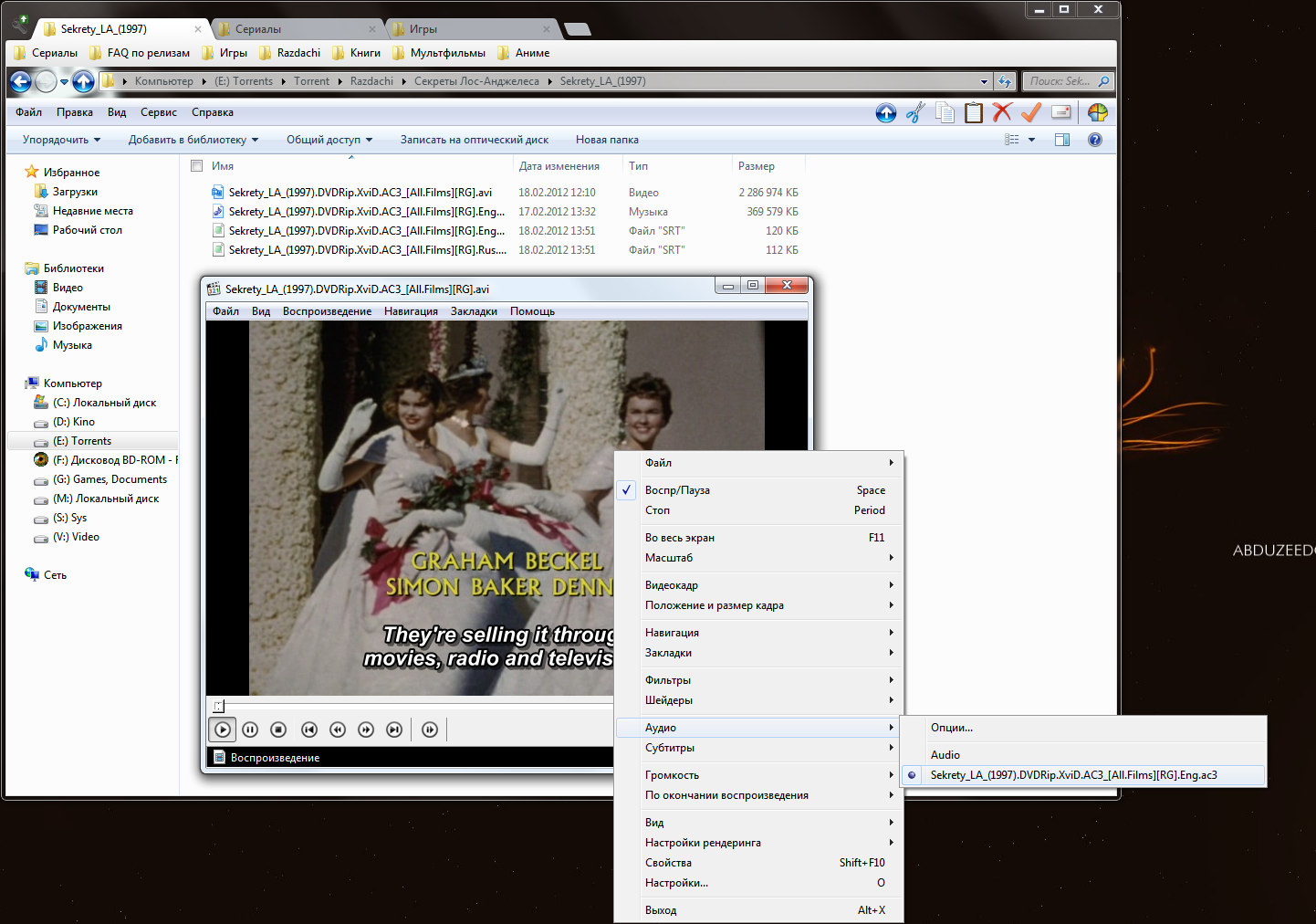Open a new Explorer tab
This screenshot has height=924, width=1316.
pyautogui.click(x=577, y=29)
